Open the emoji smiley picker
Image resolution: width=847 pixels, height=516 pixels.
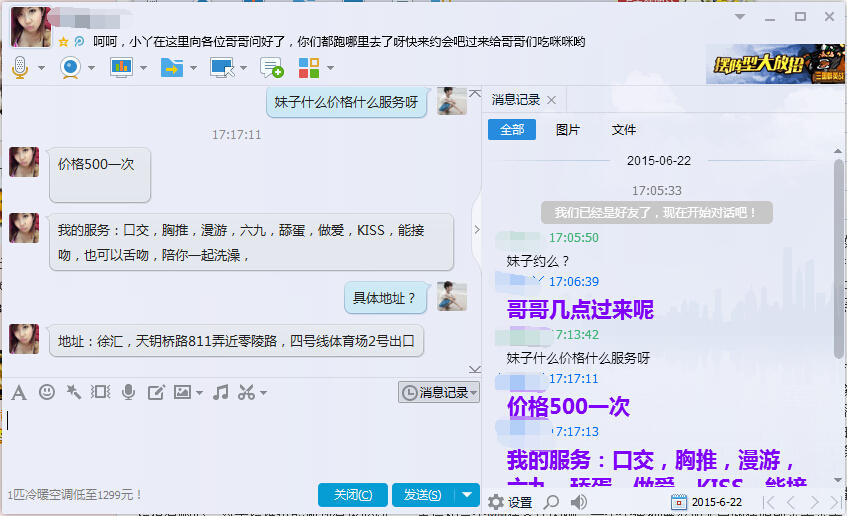[47, 392]
